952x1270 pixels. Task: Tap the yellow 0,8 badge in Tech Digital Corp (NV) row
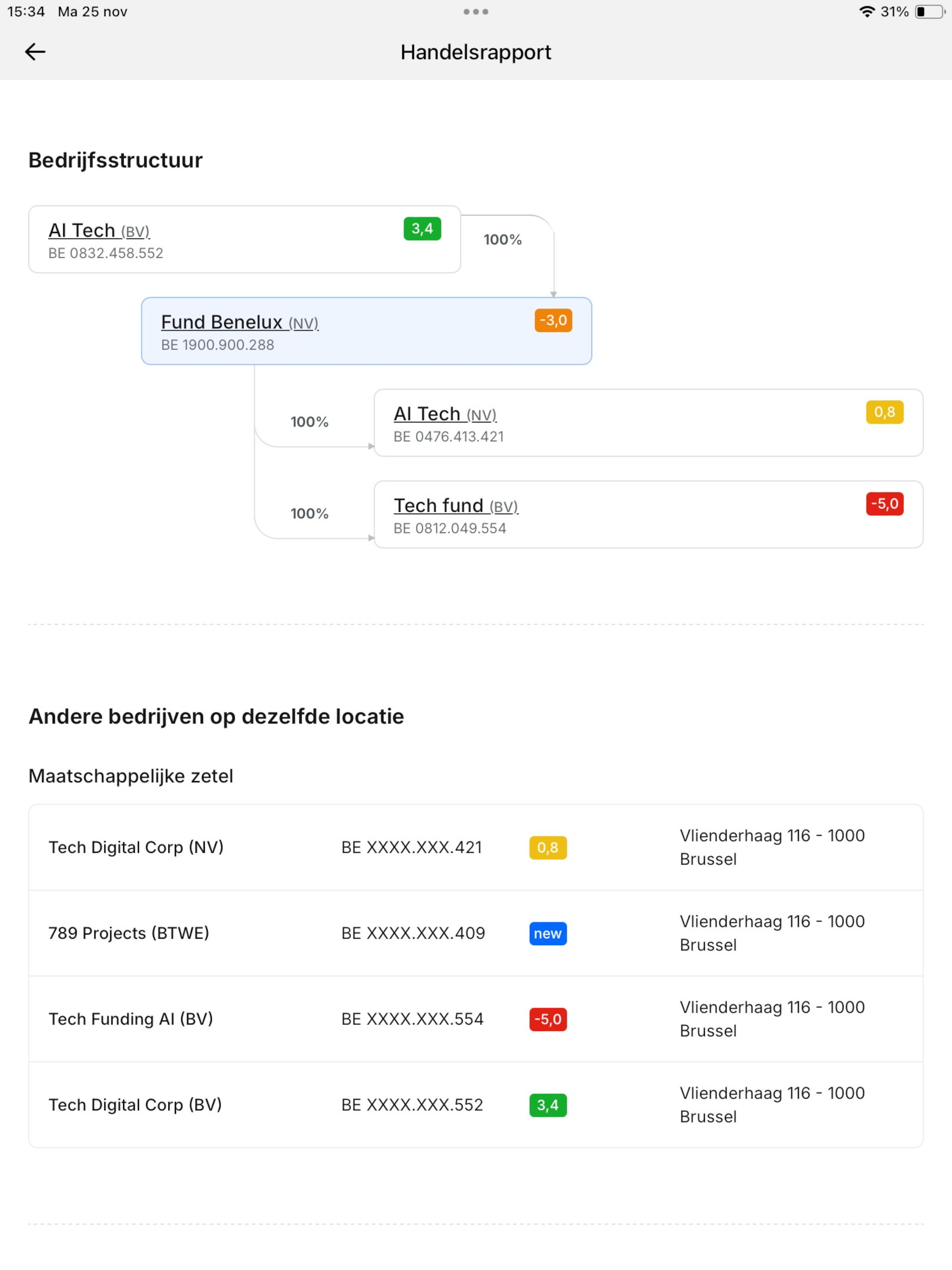[548, 847]
